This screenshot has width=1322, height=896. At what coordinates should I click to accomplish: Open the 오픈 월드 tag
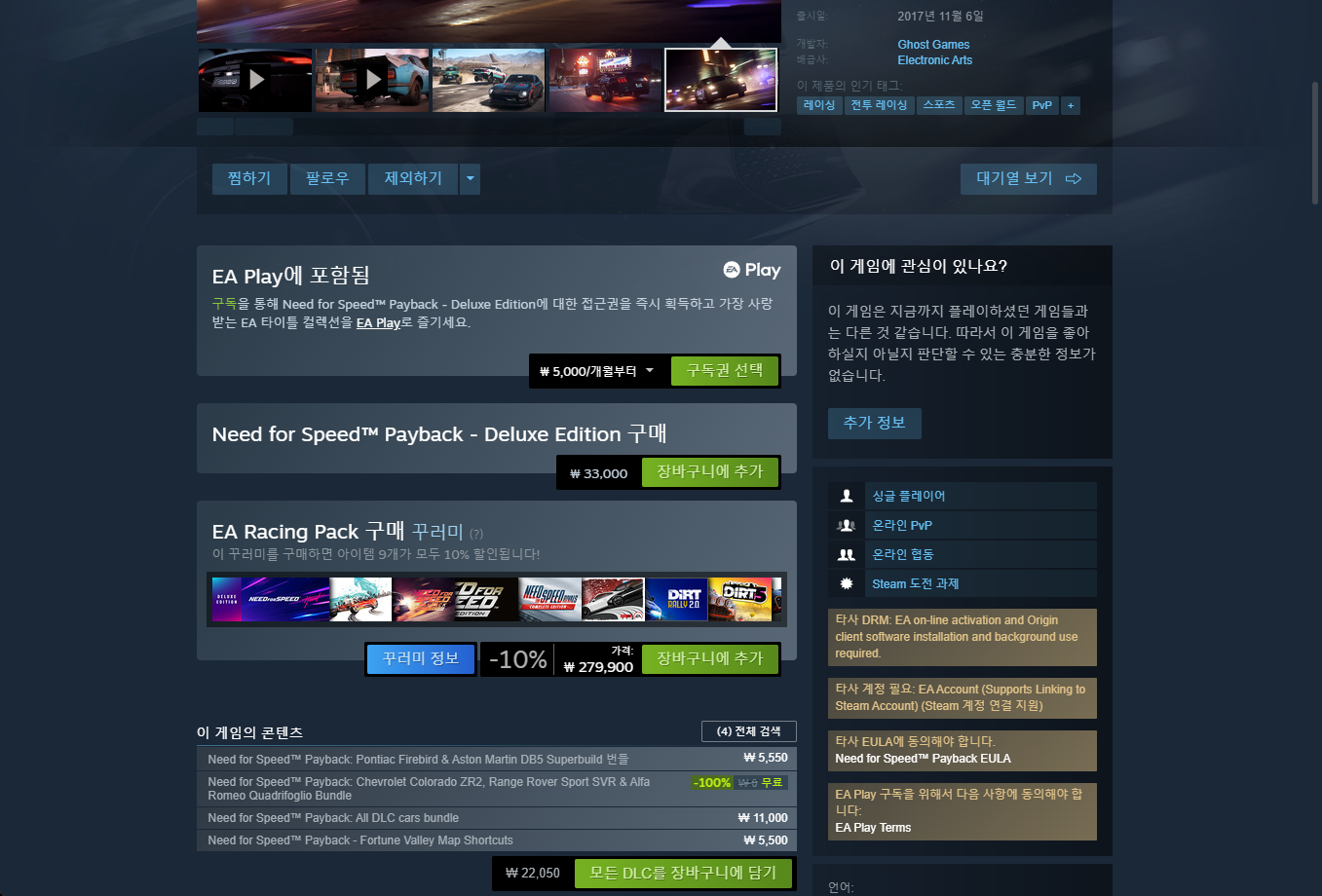click(x=994, y=105)
